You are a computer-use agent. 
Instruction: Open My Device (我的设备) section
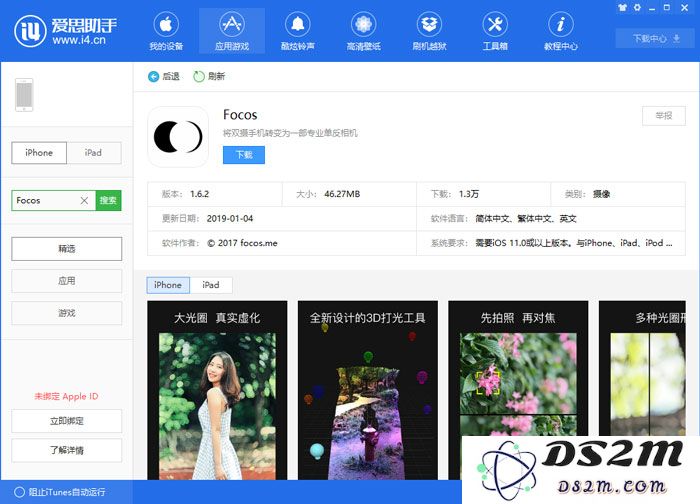click(166, 31)
